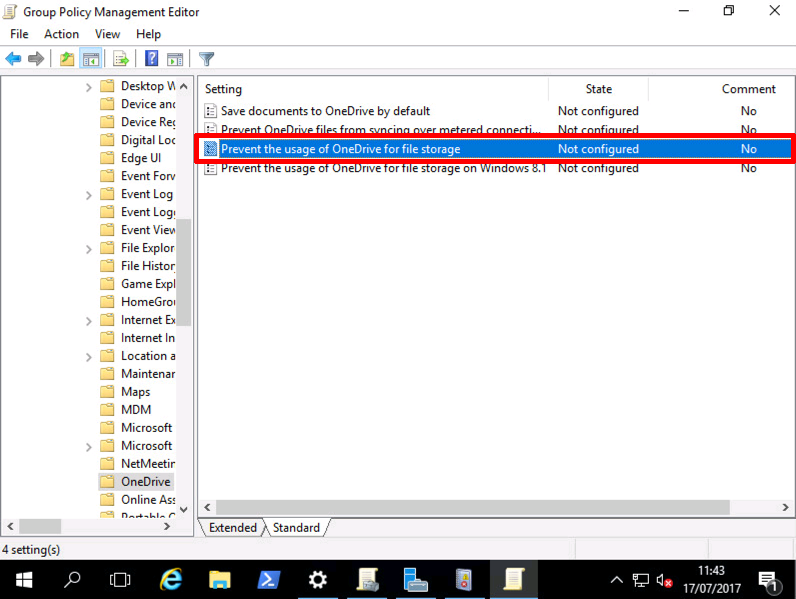
Task: Show hidden tray icons chevron
Action: click(x=616, y=580)
